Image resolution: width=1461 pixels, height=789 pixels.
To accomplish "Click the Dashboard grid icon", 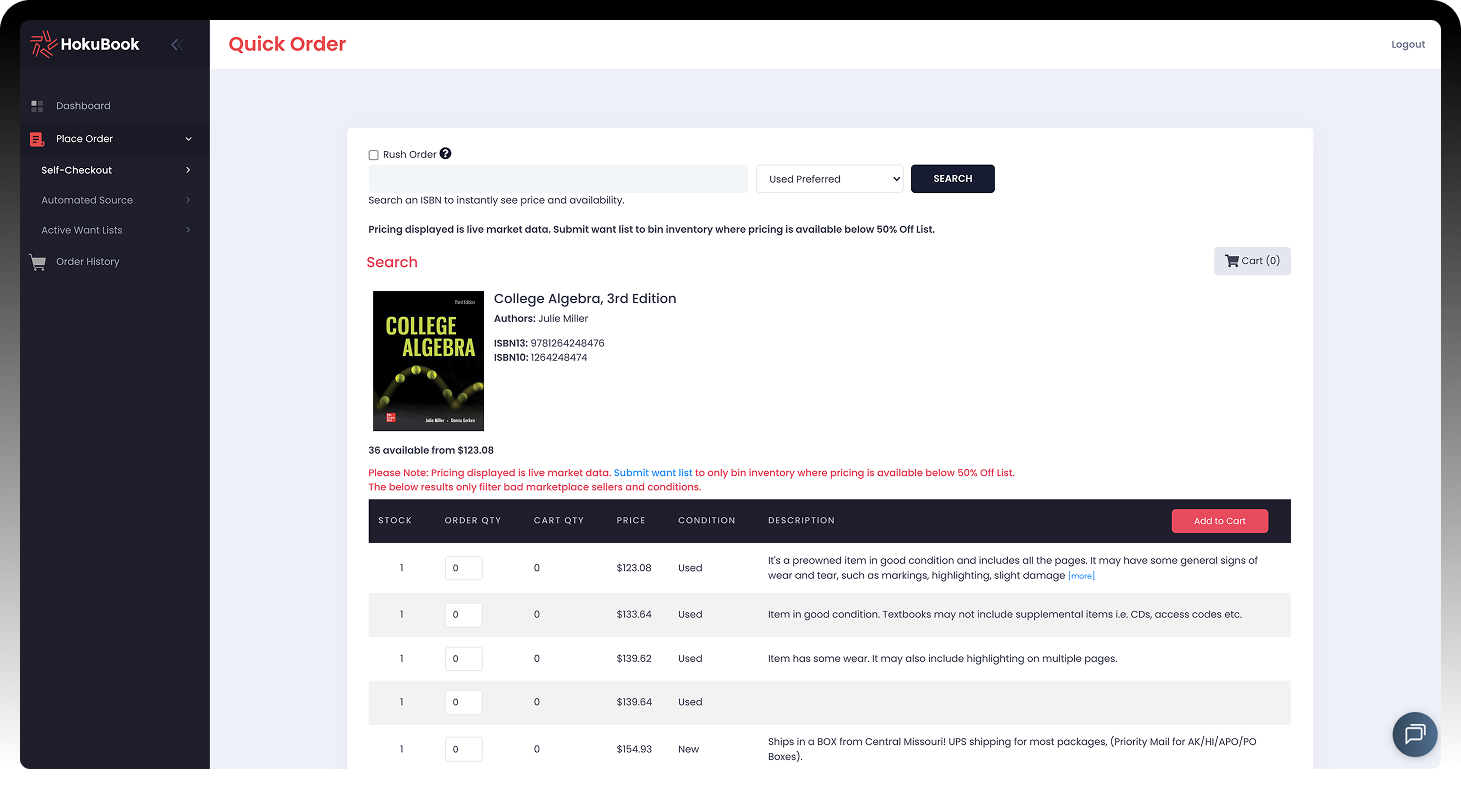I will (37, 106).
